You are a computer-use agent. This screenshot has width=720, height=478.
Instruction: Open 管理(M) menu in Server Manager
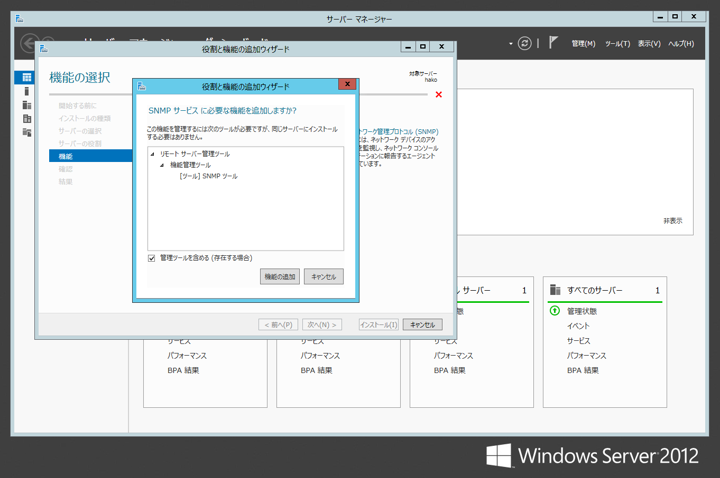click(583, 44)
